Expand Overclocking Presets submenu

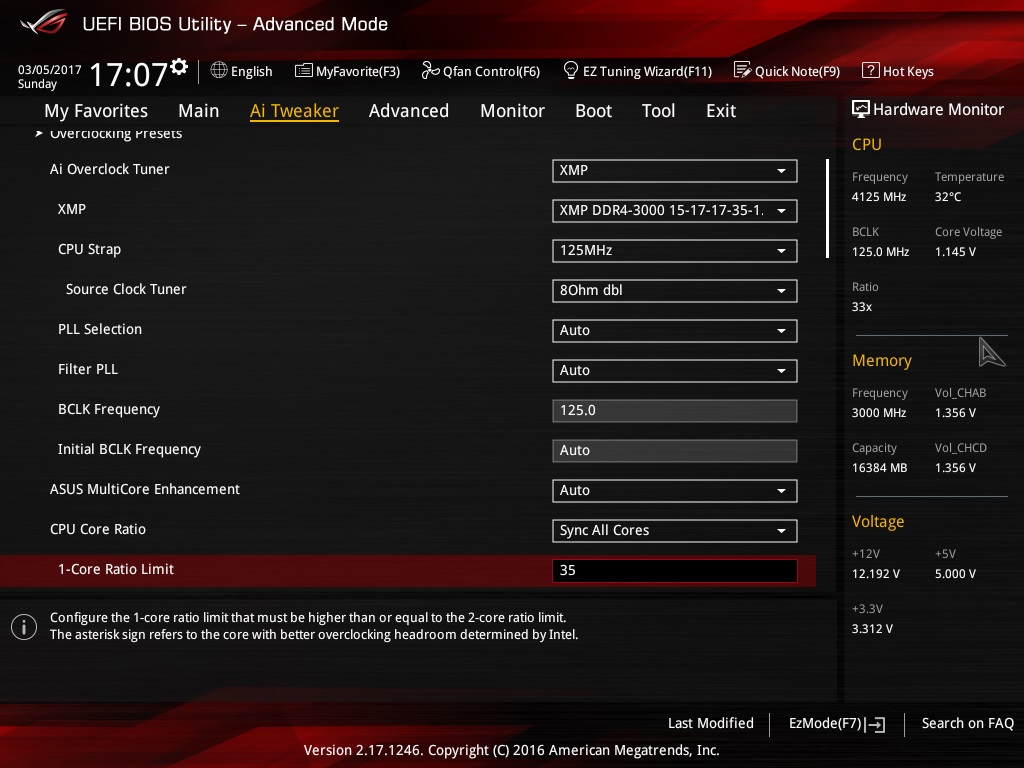(110, 133)
